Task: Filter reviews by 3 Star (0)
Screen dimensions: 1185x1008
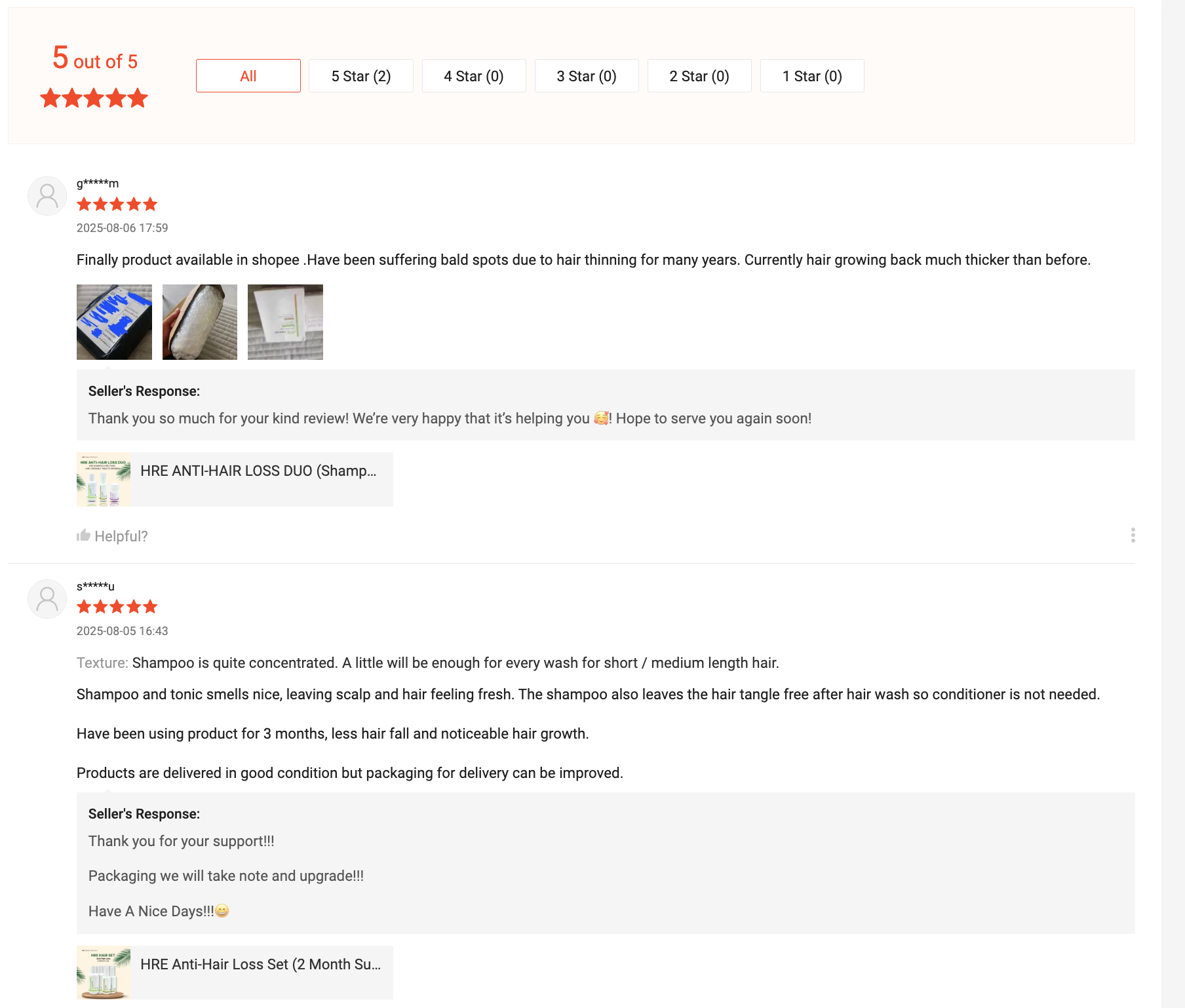Action: [x=587, y=76]
